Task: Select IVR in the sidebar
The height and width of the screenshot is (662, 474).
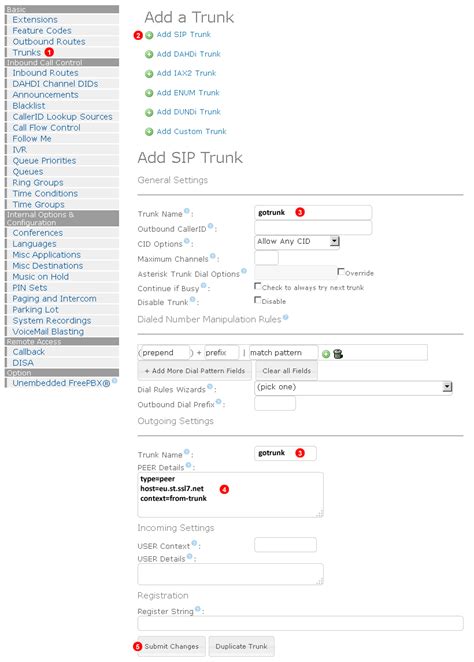Action: (19, 149)
